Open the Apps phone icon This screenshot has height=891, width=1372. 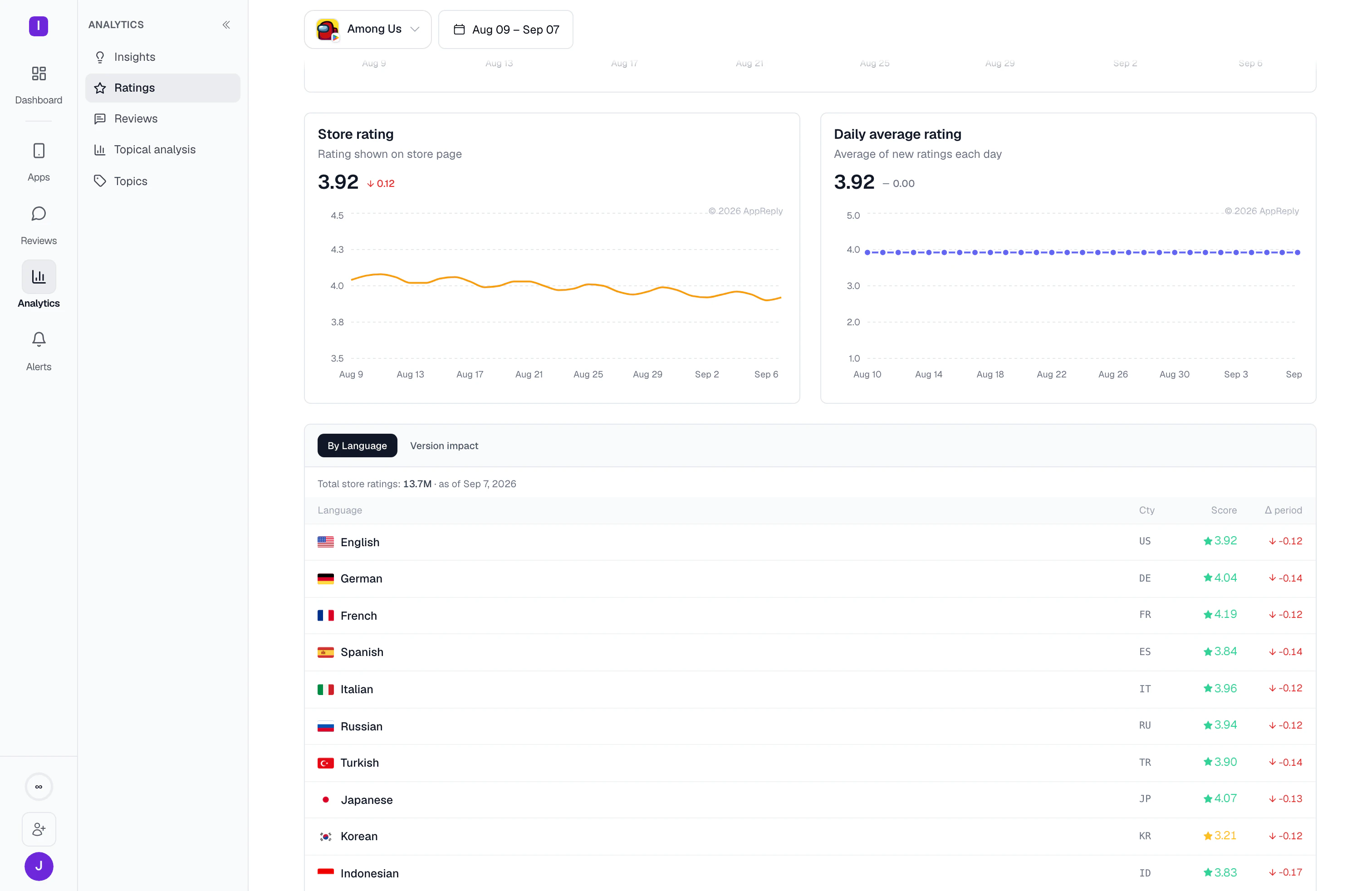coord(39,151)
